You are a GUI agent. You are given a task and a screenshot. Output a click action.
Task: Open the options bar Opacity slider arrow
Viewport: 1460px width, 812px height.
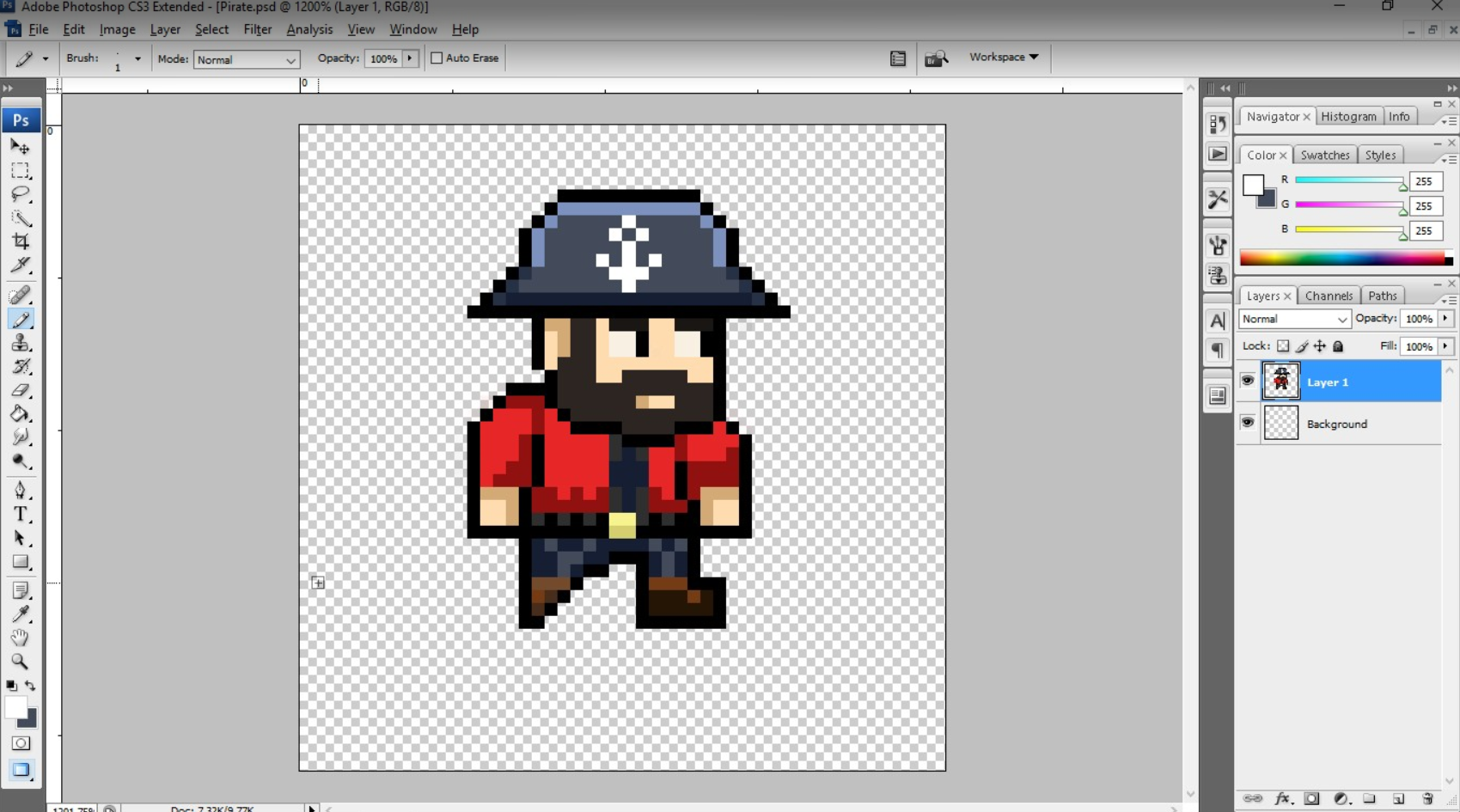pyautogui.click(x=410, y=58)
